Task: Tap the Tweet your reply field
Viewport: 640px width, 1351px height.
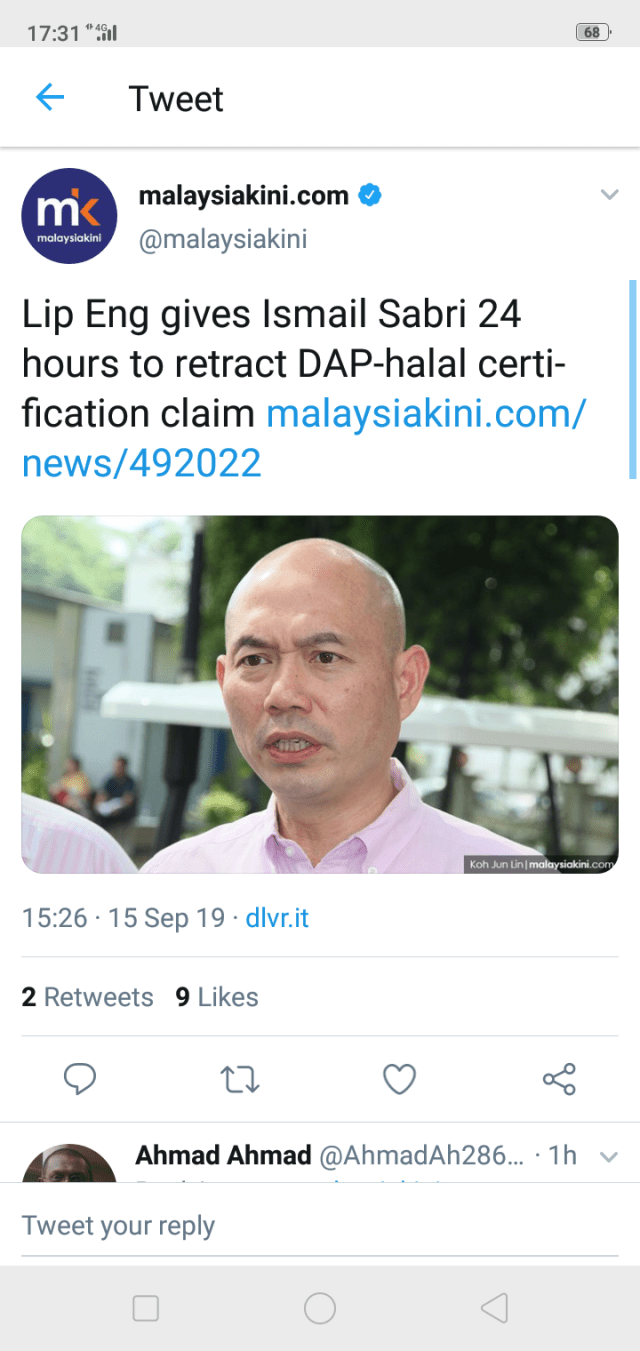Action: tap(320, 1226)
